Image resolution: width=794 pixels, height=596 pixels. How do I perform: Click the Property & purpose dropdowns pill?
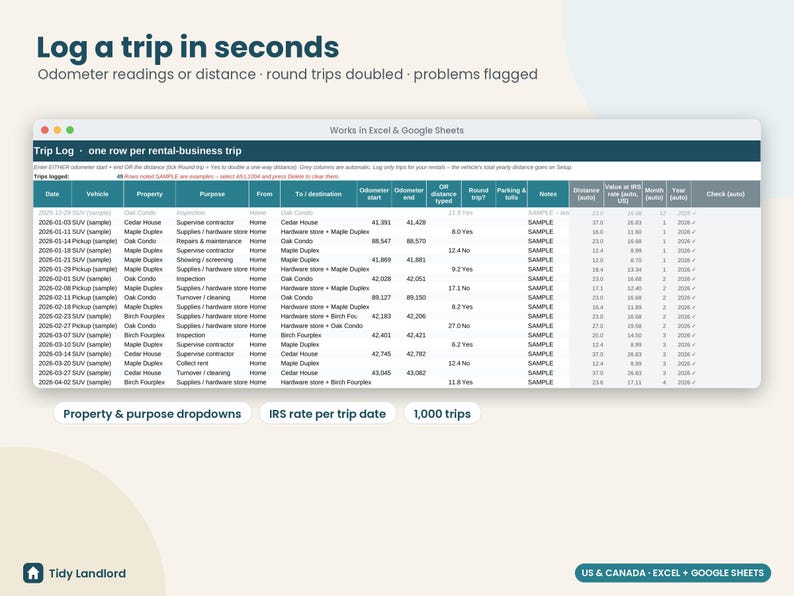pos(152,414)
